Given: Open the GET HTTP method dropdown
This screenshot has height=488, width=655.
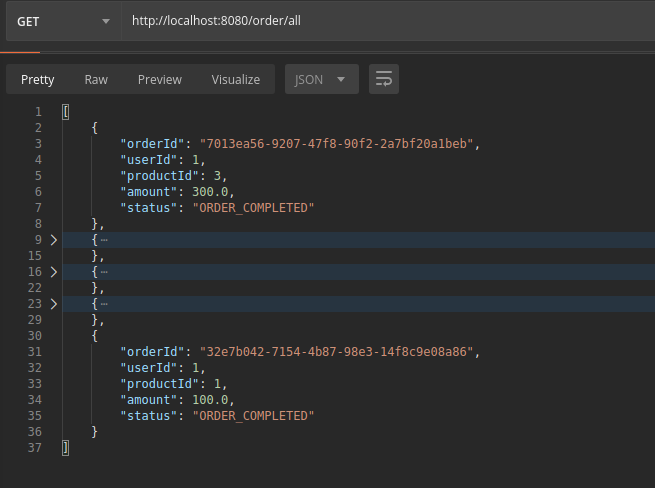Looking at the screenshot, I should pyautogui.click(x=63, y=21).
